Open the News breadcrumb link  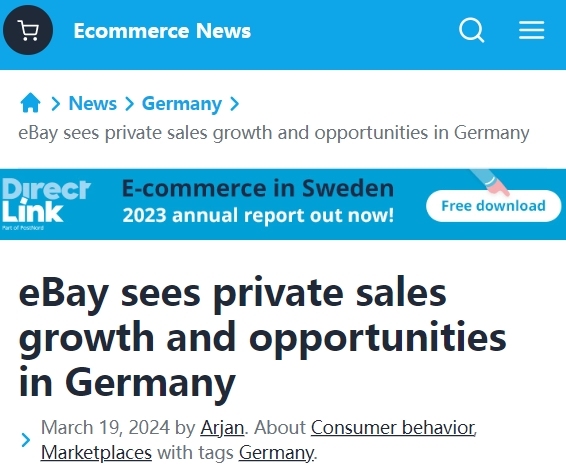[x=93, y=104]
